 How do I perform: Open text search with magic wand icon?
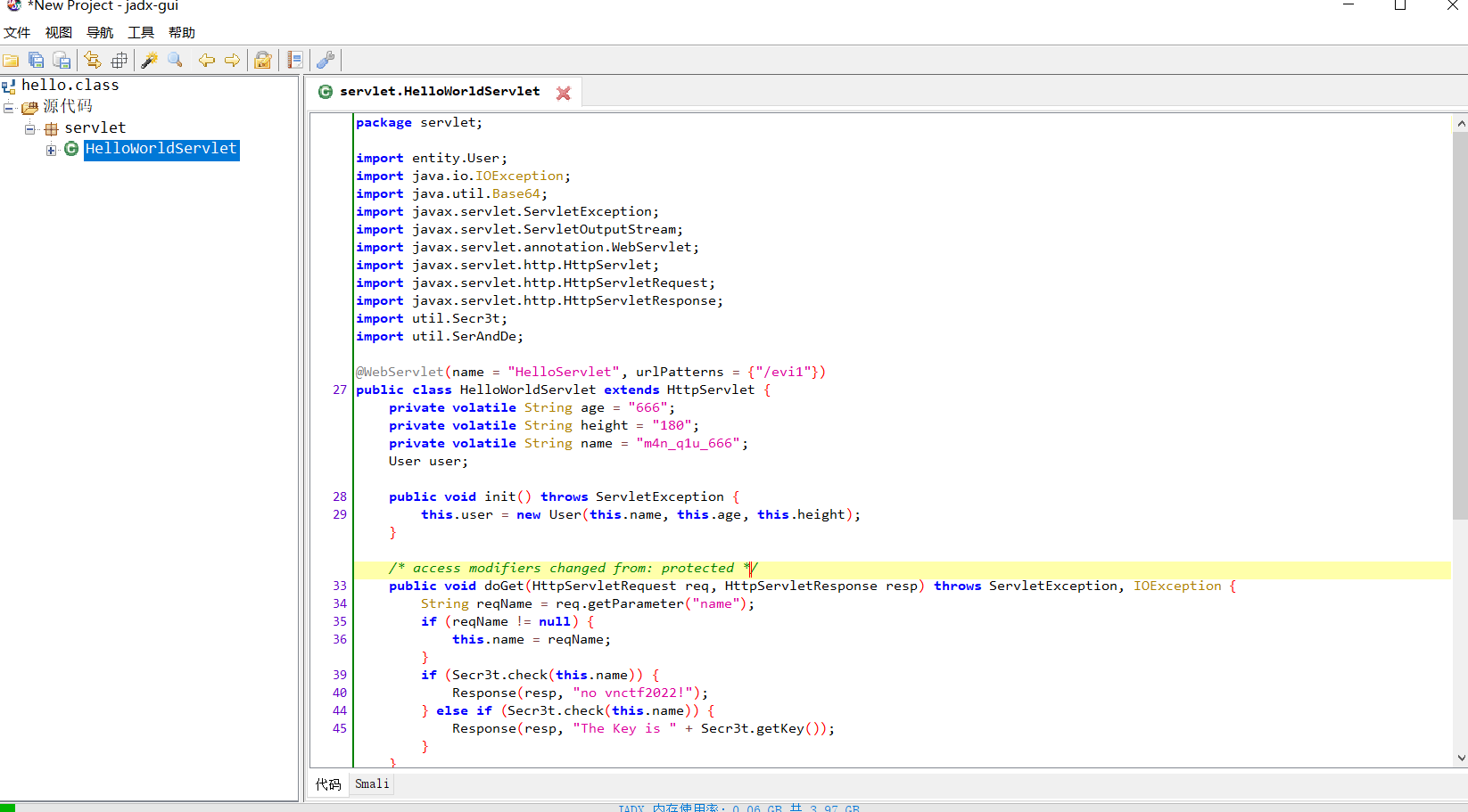(x=150, y=61)
